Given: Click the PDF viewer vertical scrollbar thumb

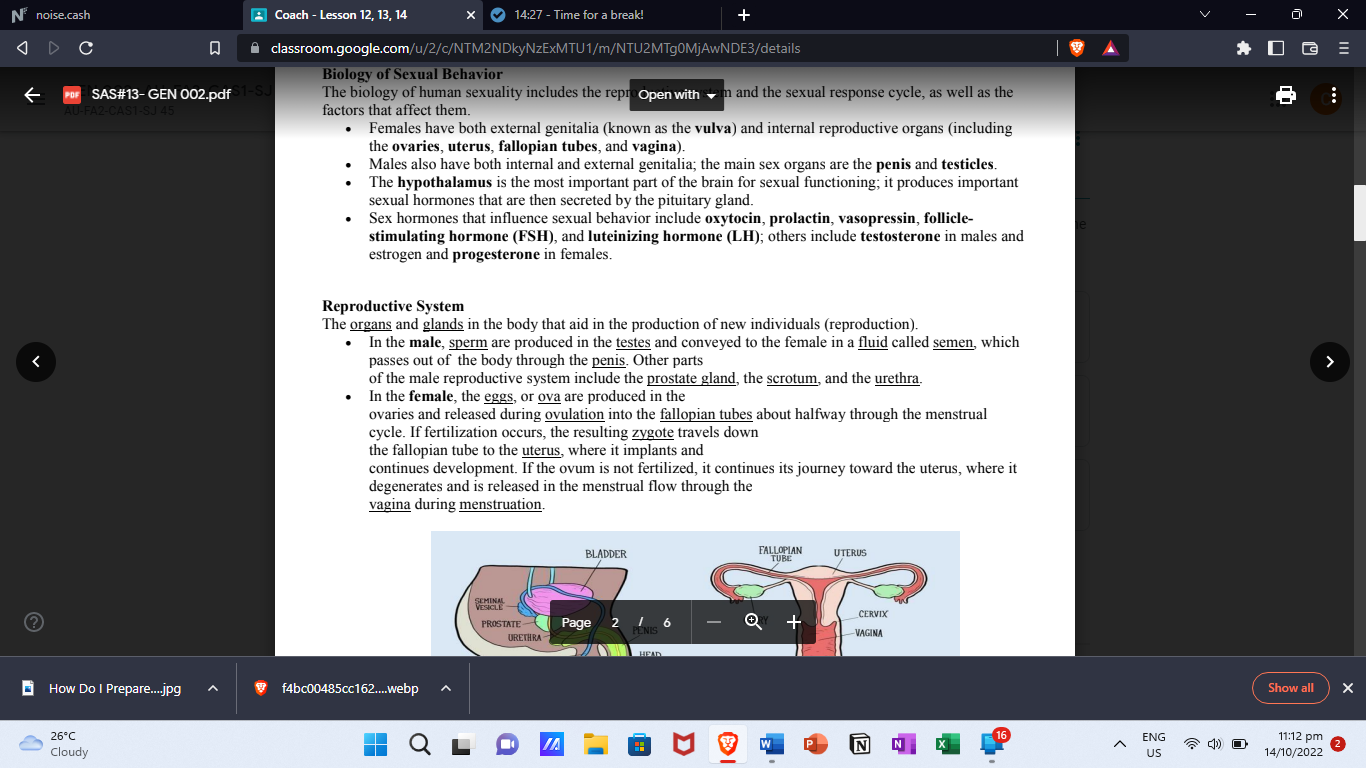Looking at the screenshot, I should click(x=1360, y=213).
